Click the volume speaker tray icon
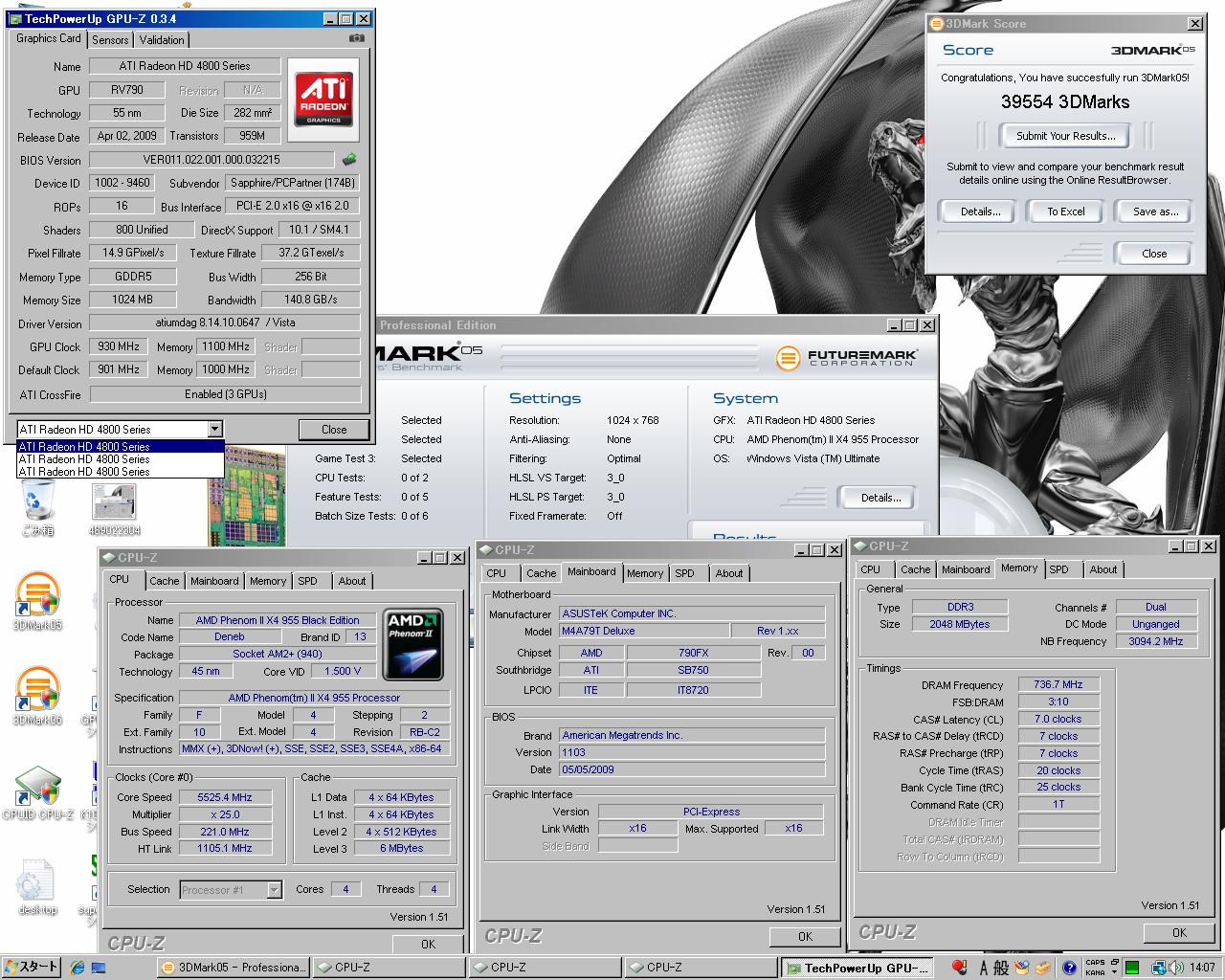Image resolution: width=1225 pixels, height=980 pixels. click(1174, 968)
